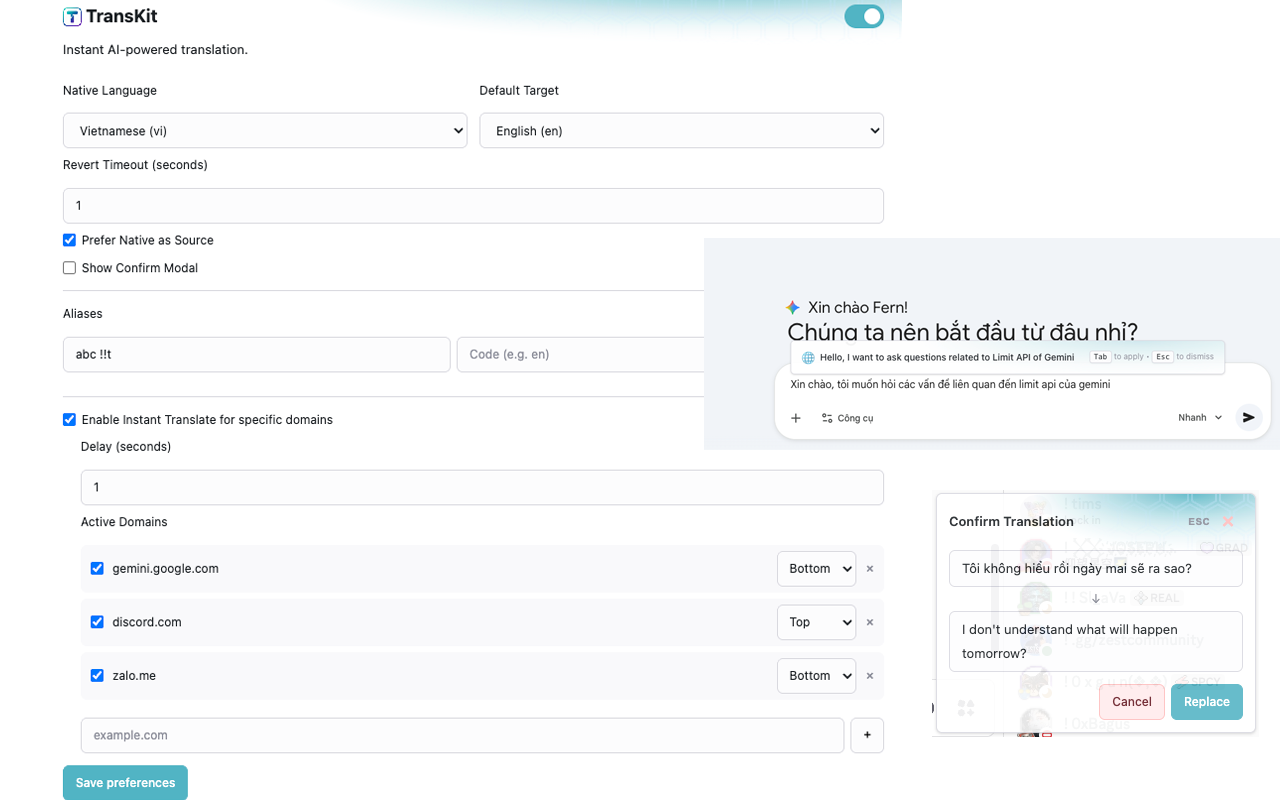
Task: Click the Gemini prompt plus attachment icon
Action: pos(796,418)
